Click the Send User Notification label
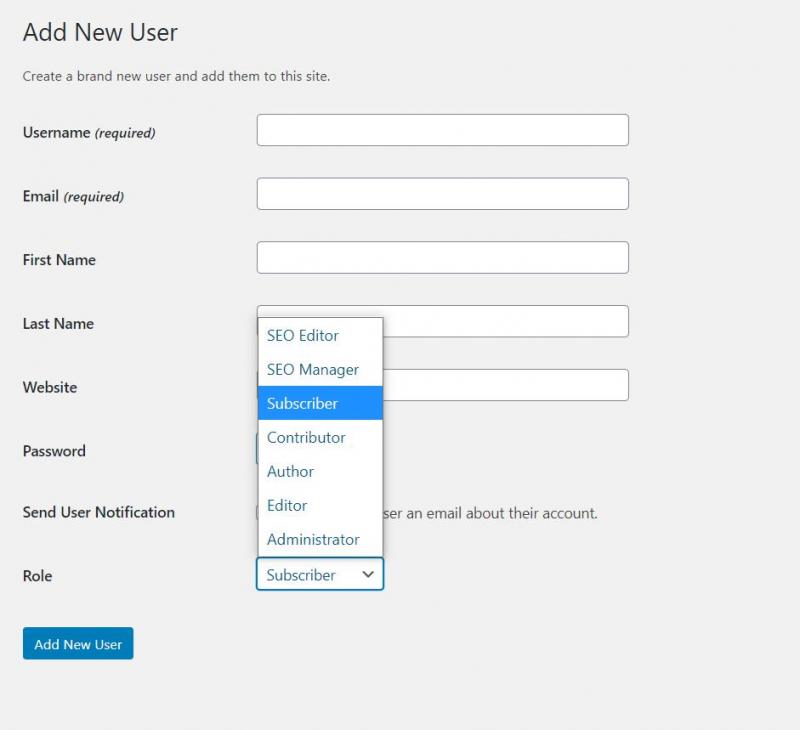This screenshot has width=800, height=730. coord(98,512)
